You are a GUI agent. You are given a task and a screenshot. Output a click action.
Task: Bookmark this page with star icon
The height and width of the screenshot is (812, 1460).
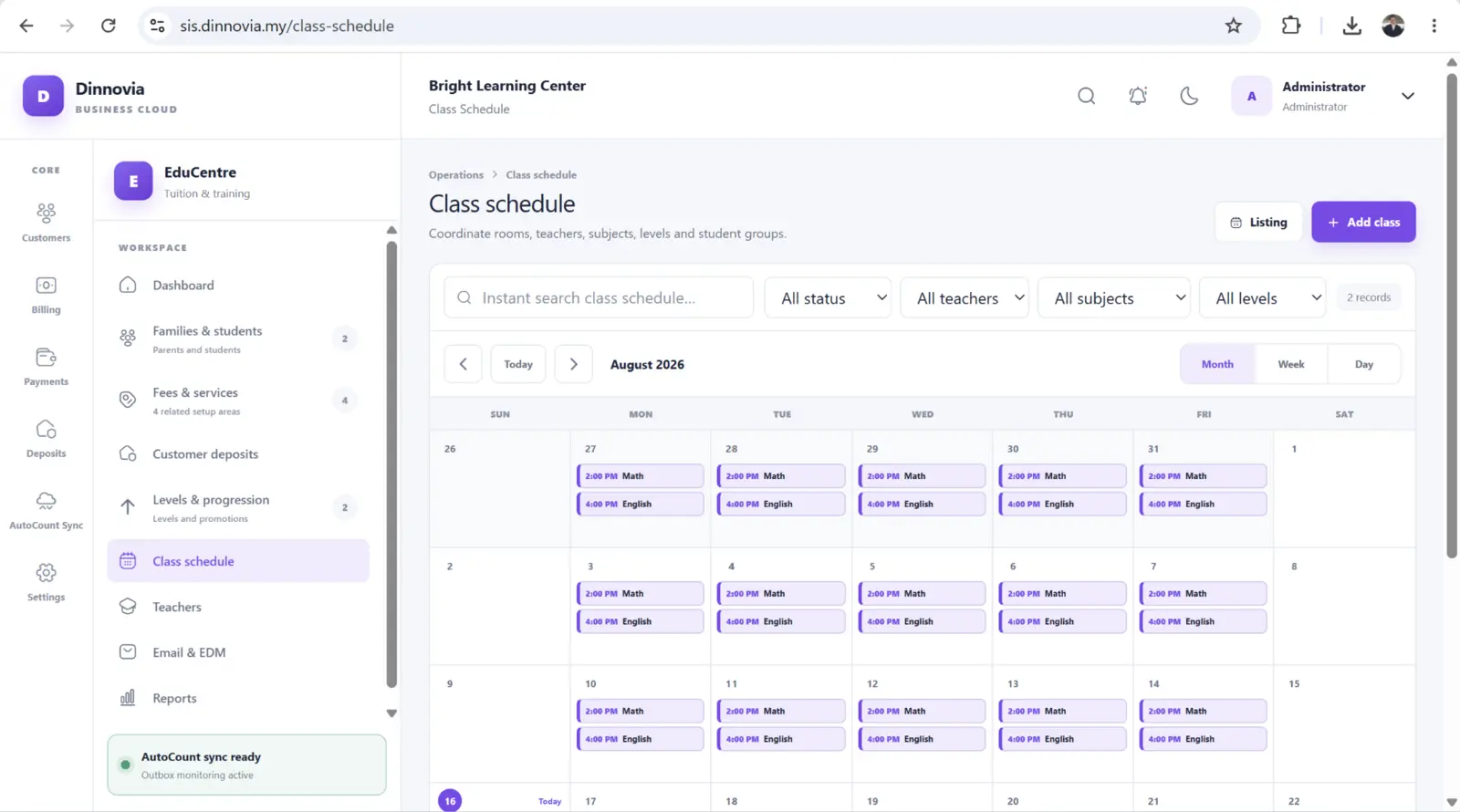(x=1234, y=26)
